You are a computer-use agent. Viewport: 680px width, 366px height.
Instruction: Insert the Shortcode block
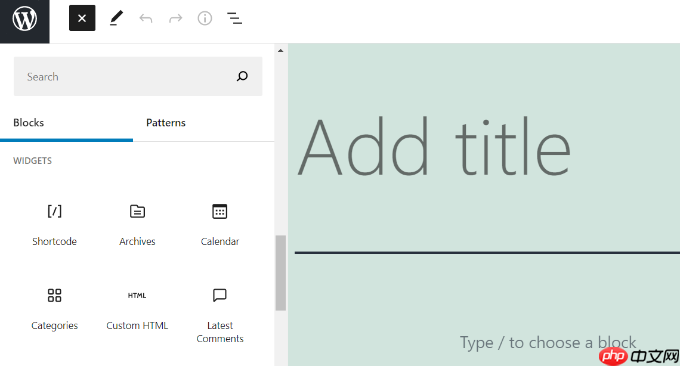54,225
